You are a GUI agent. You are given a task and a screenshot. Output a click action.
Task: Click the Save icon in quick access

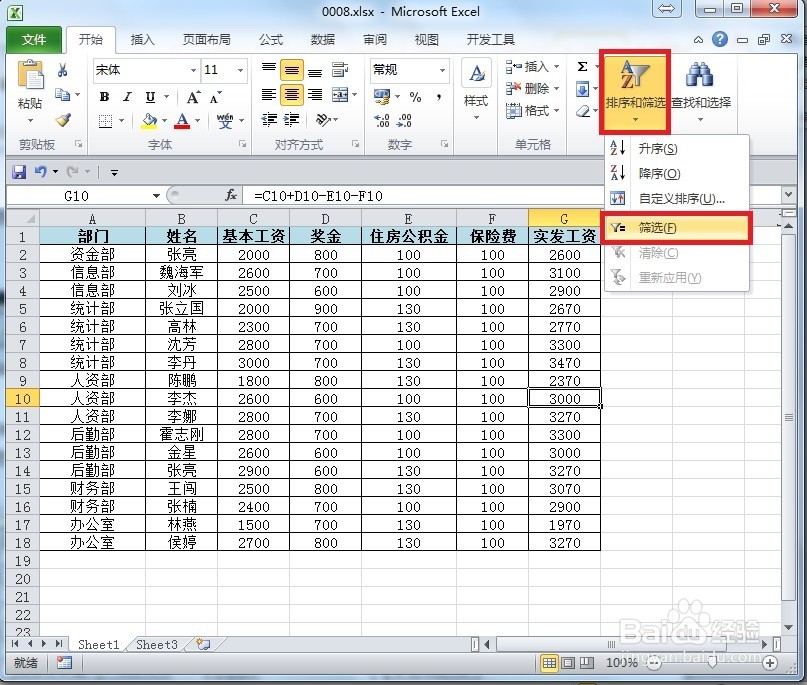[x=19, y=172]
